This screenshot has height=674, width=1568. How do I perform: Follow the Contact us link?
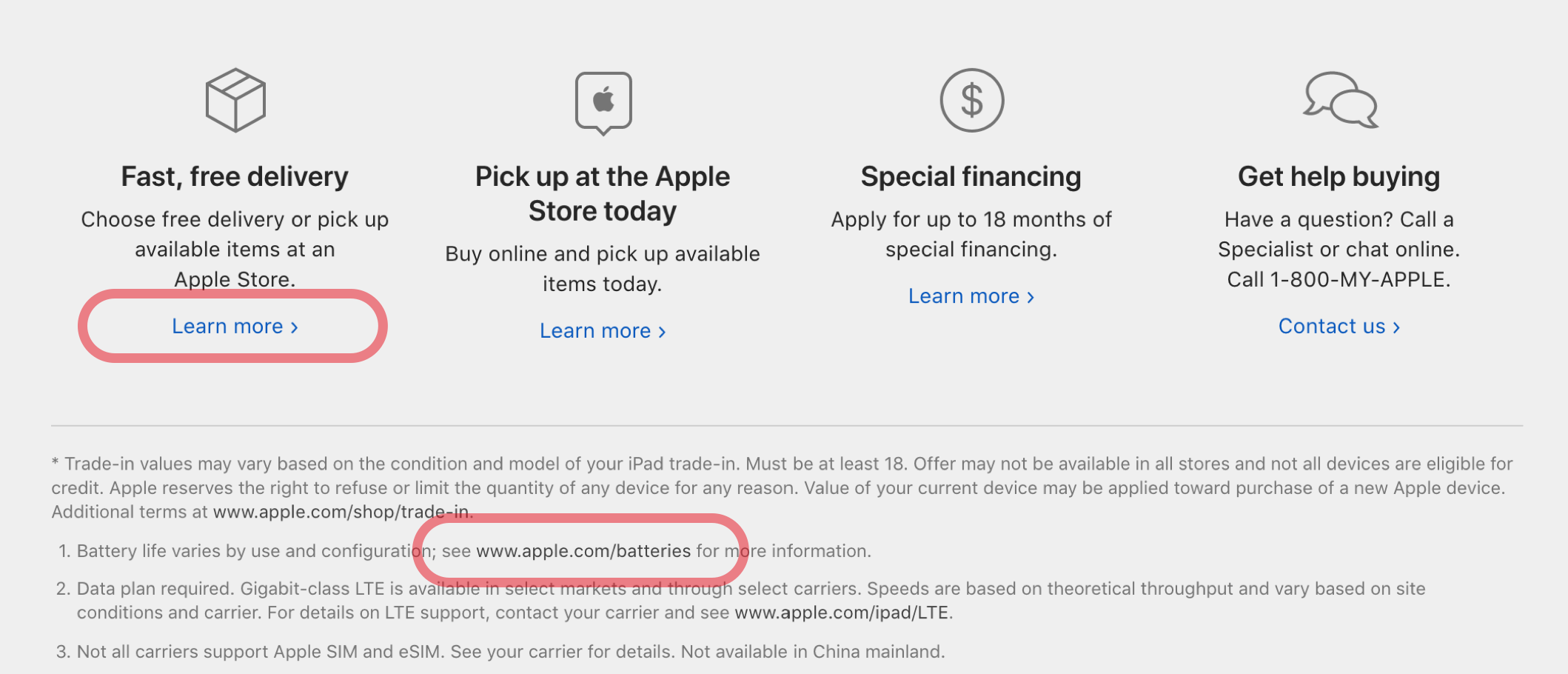point(1339,327)
